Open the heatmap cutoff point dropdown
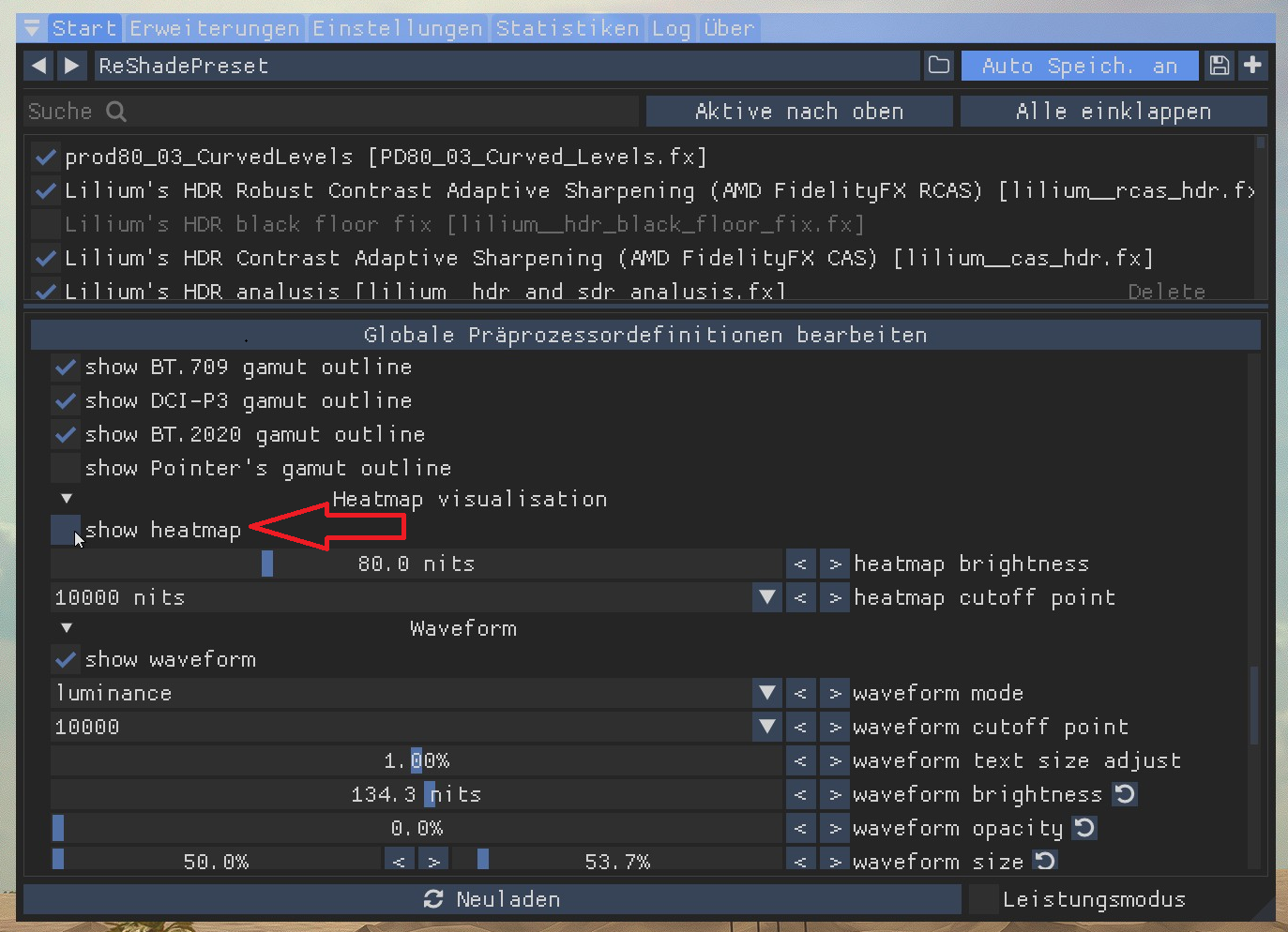Viewport: 1288px width, 932px height. click(x=767, y=597)
